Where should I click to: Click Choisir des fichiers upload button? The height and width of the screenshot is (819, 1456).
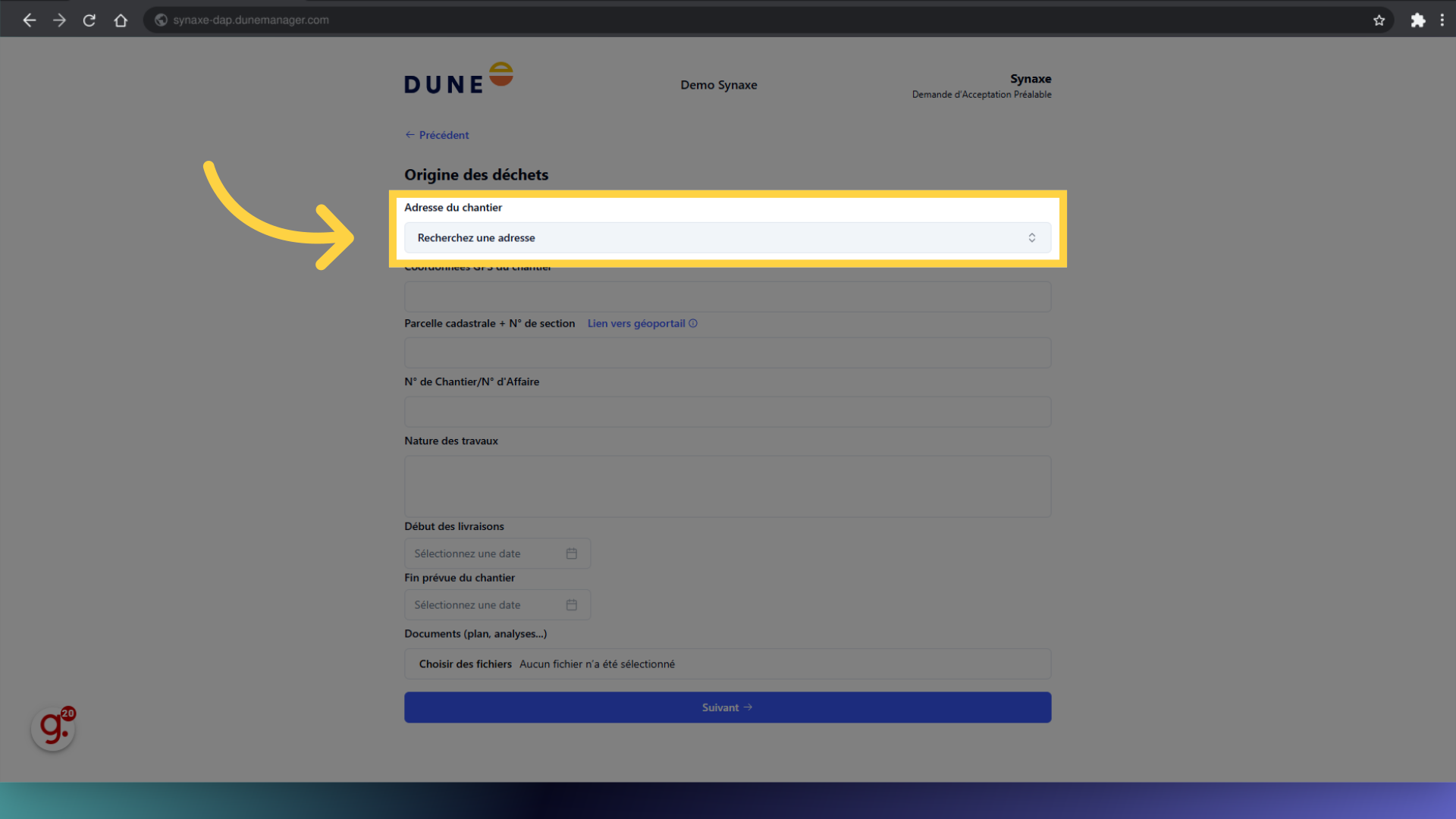[x=465, y=664]
